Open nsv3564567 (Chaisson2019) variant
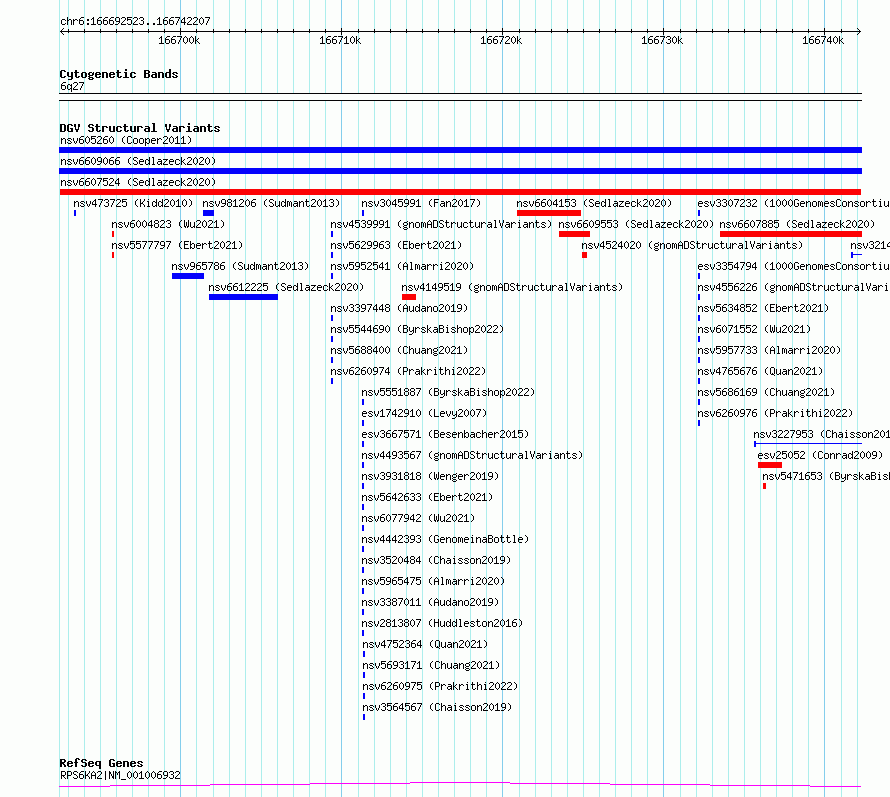 point(437,707)
